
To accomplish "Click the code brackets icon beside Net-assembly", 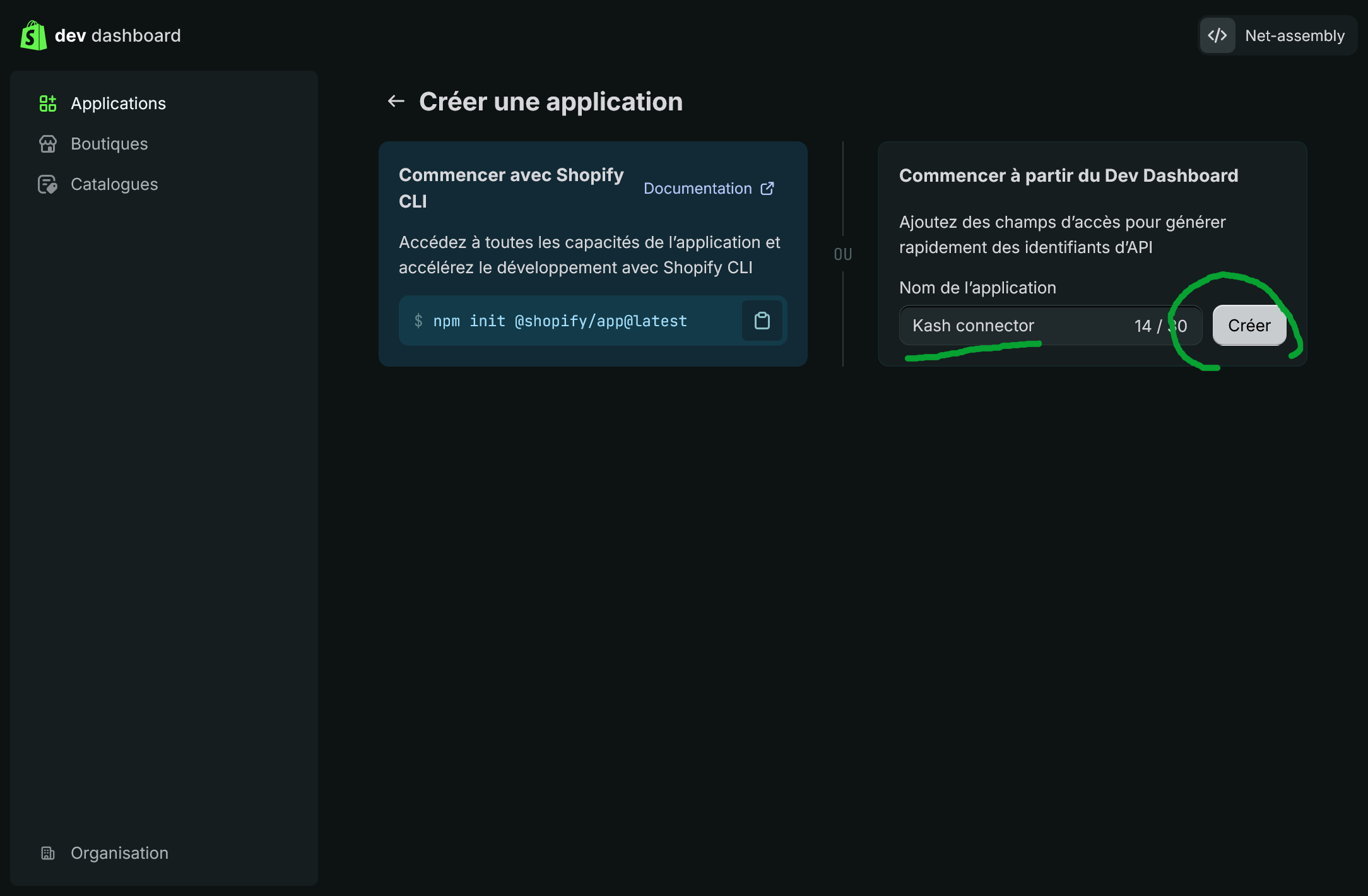I will coord(1217,35).
